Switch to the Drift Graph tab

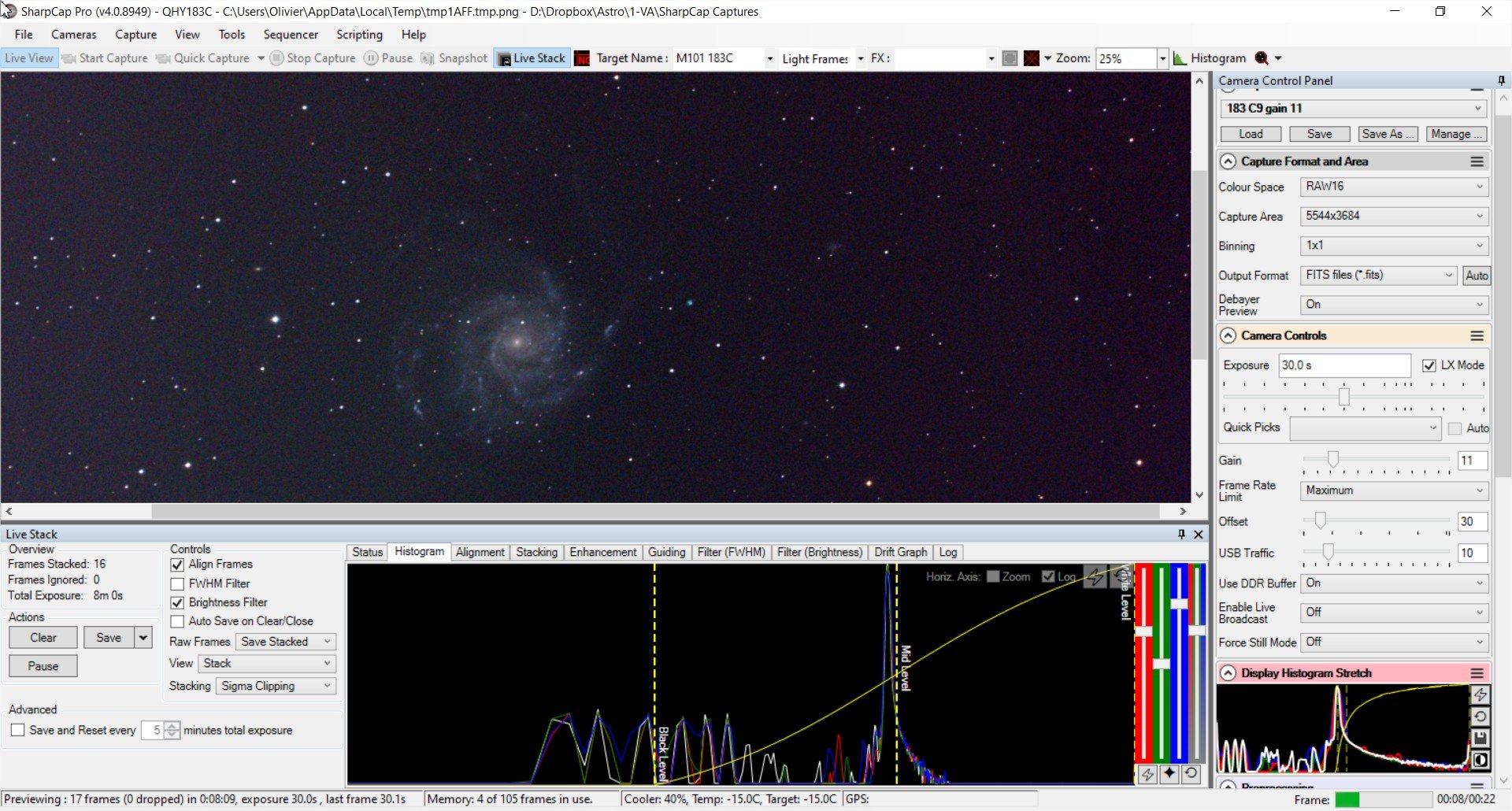[900, 553]
